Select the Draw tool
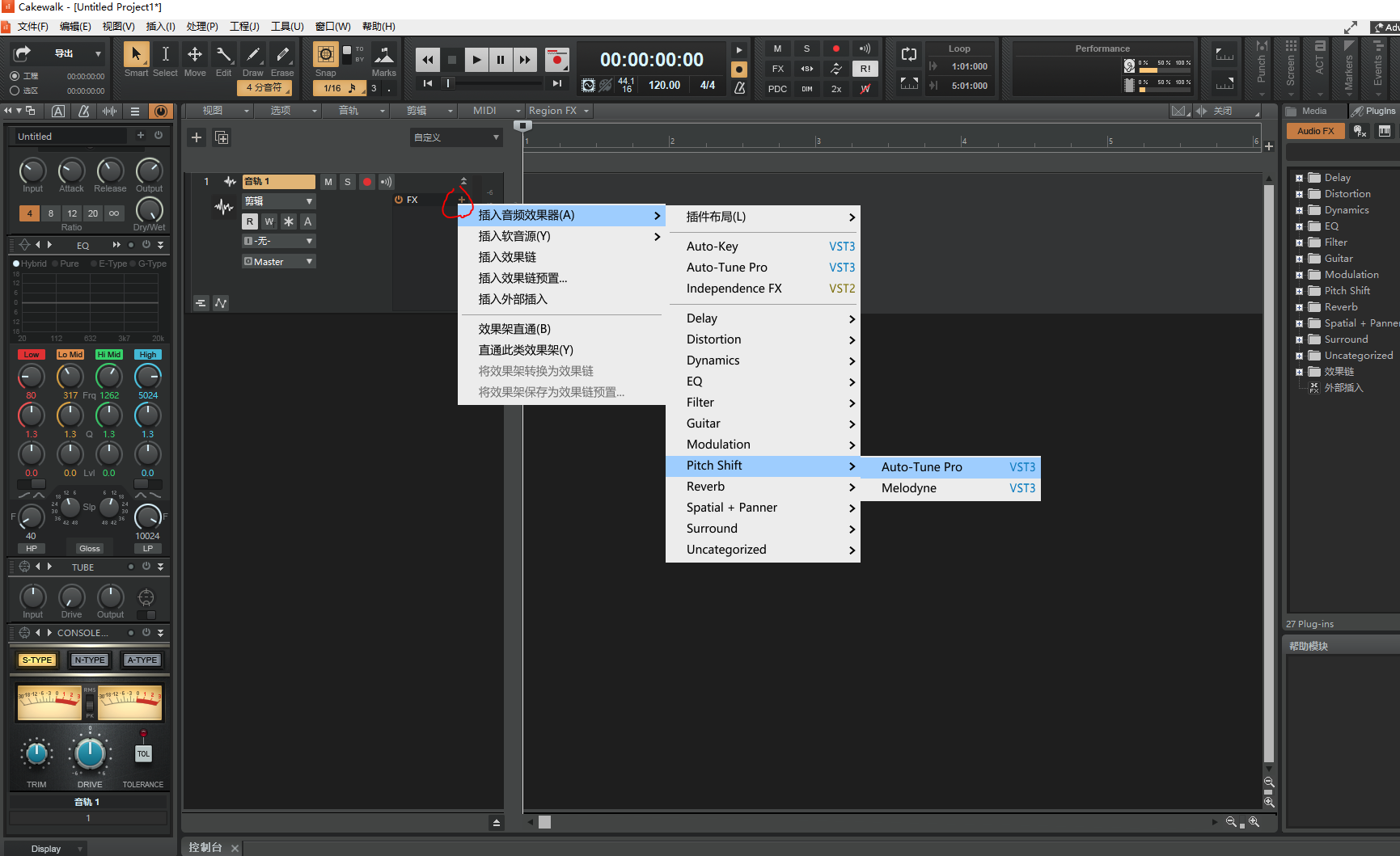The height and width of the screenshot is (856, 1400). (253, 54)
